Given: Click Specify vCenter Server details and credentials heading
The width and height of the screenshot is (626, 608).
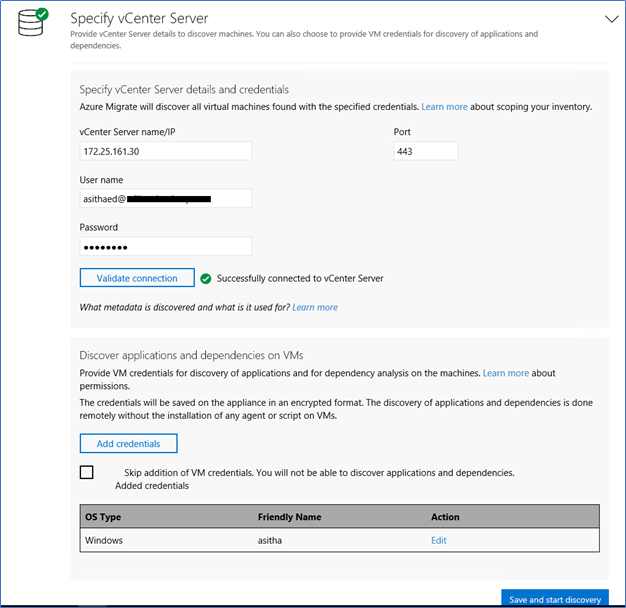Looking at the screenshot, I should tap(184, 89).
